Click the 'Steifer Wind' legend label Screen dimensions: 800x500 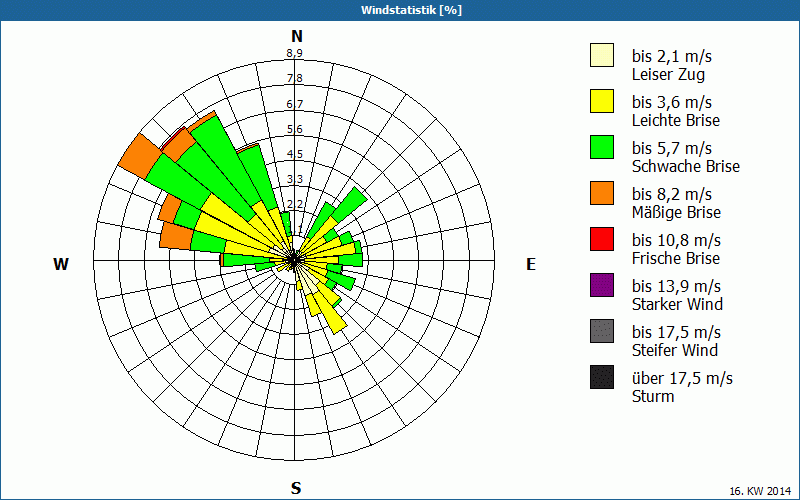(675, 351)
